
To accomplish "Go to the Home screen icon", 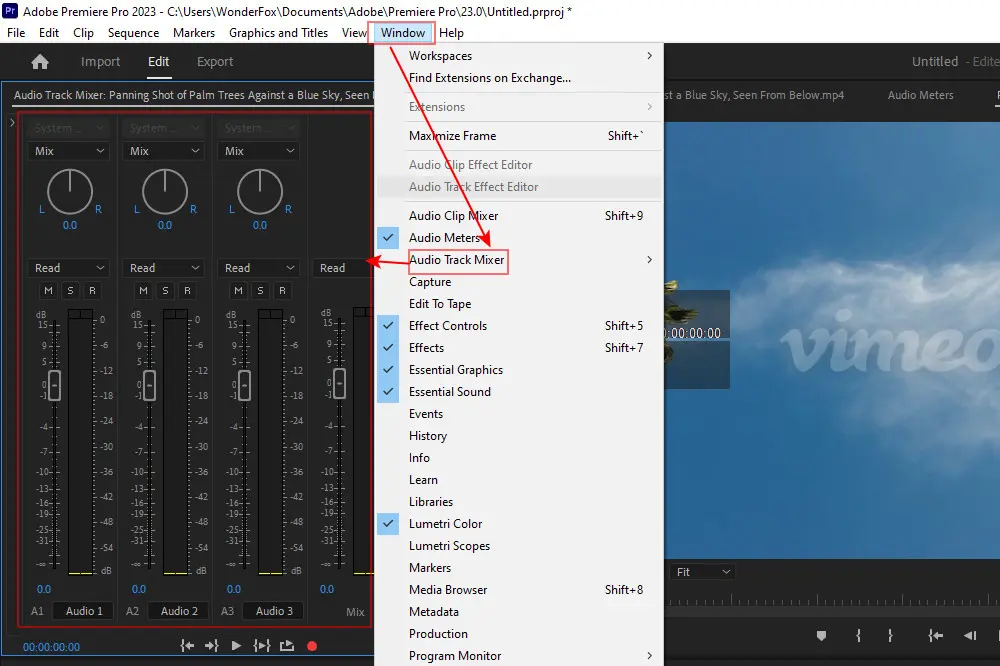I will click(x=40, y=61).
